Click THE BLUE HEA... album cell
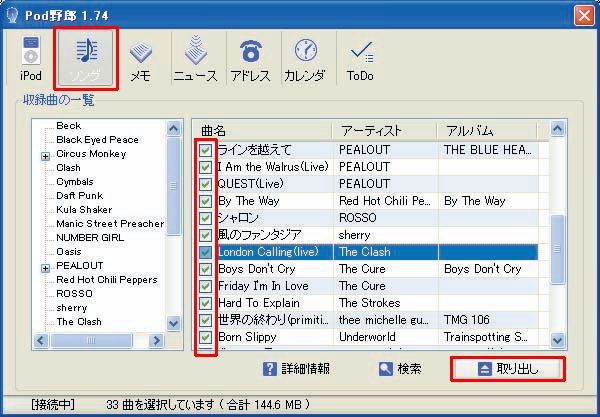Image resolution: width=600 pixels, height=417 pixels. [x=488, y=150]
